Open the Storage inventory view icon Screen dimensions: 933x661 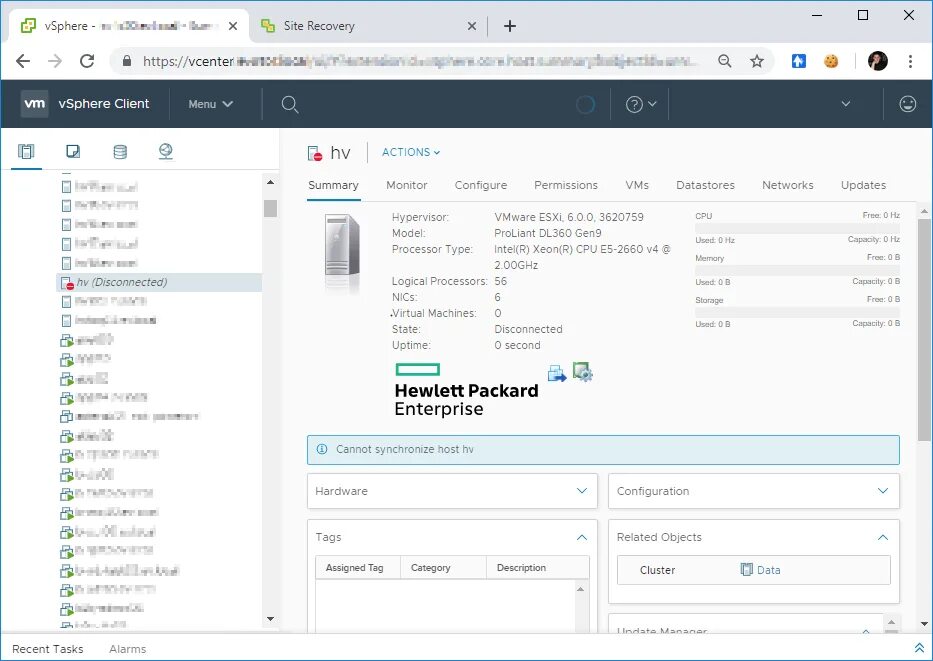120,152
